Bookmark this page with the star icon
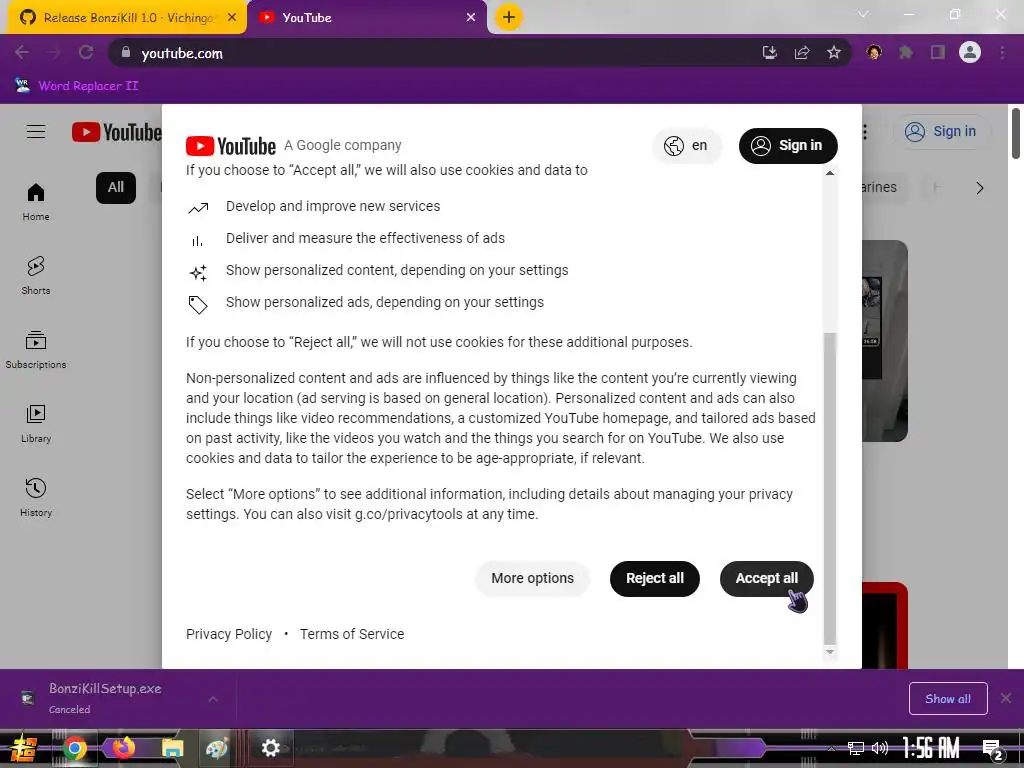The height and width of the screenshot is (768, 1024). (x=833, y=53)
